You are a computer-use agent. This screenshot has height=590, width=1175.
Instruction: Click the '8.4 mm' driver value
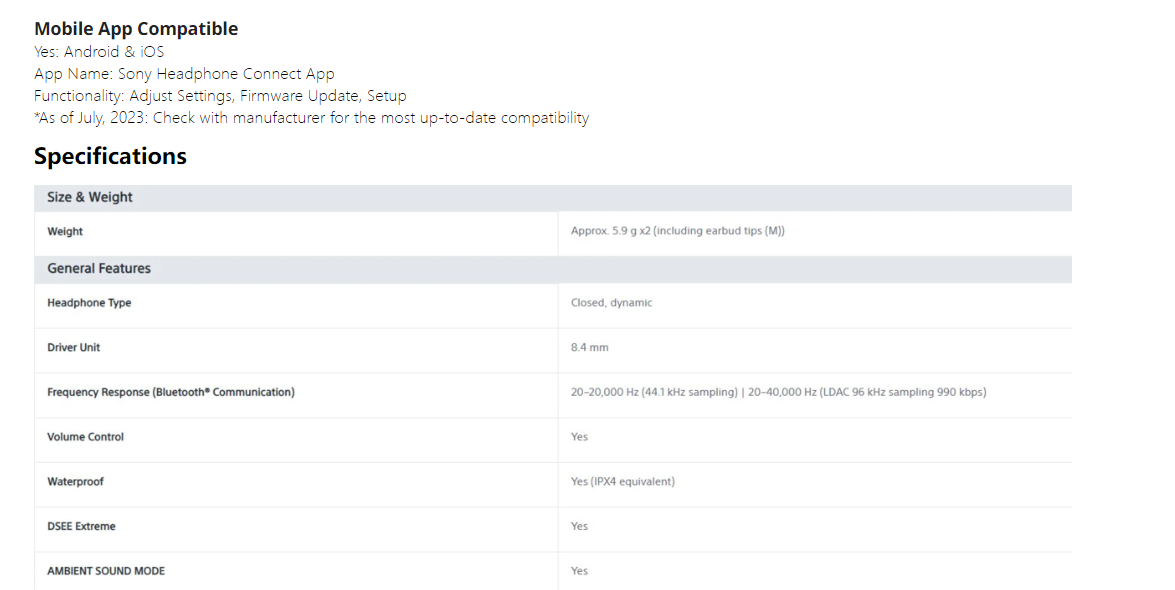[x=590, y=347]
